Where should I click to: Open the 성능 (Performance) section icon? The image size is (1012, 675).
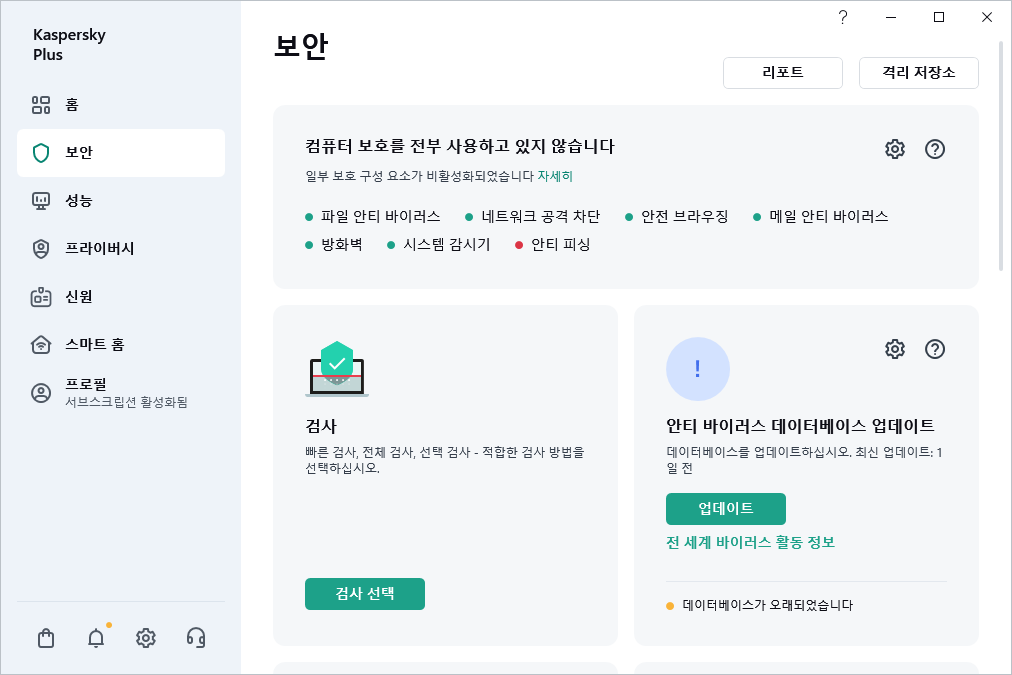(x=41, y=199)
